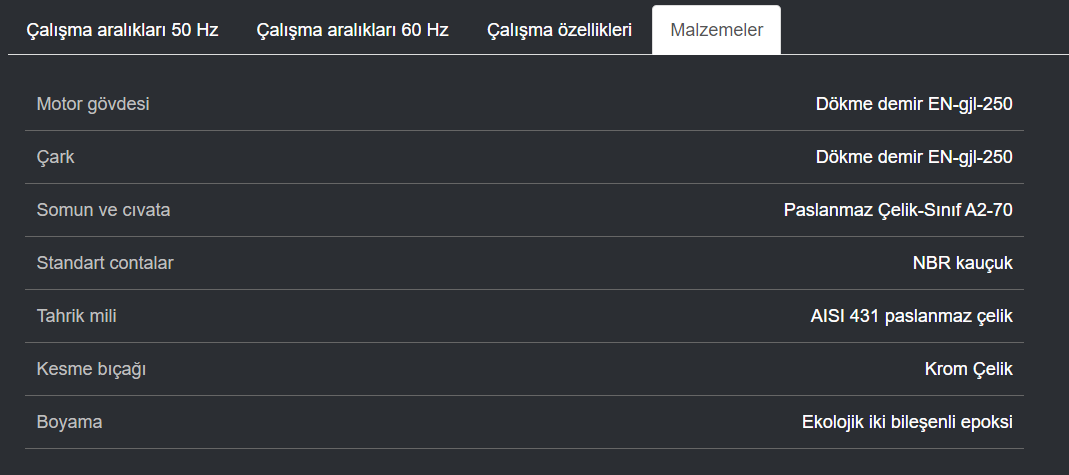Screen dimensions: 1069x475
Task: Select Paslanmaz Çelik-Sınıf A2-70 value
Action: [x=898, y=210]
